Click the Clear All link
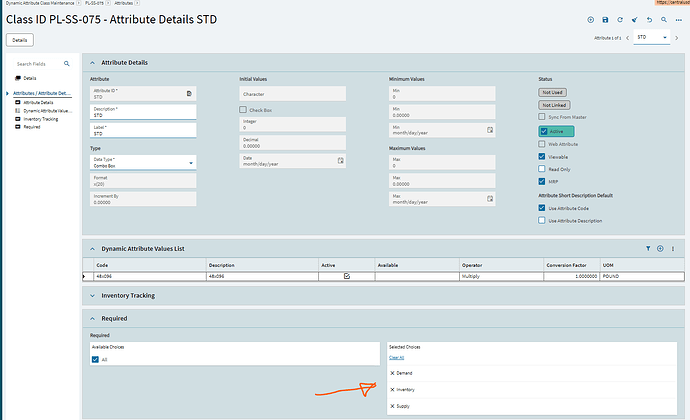The height and width of the screenshot is (420, 690). click(396, 357)
